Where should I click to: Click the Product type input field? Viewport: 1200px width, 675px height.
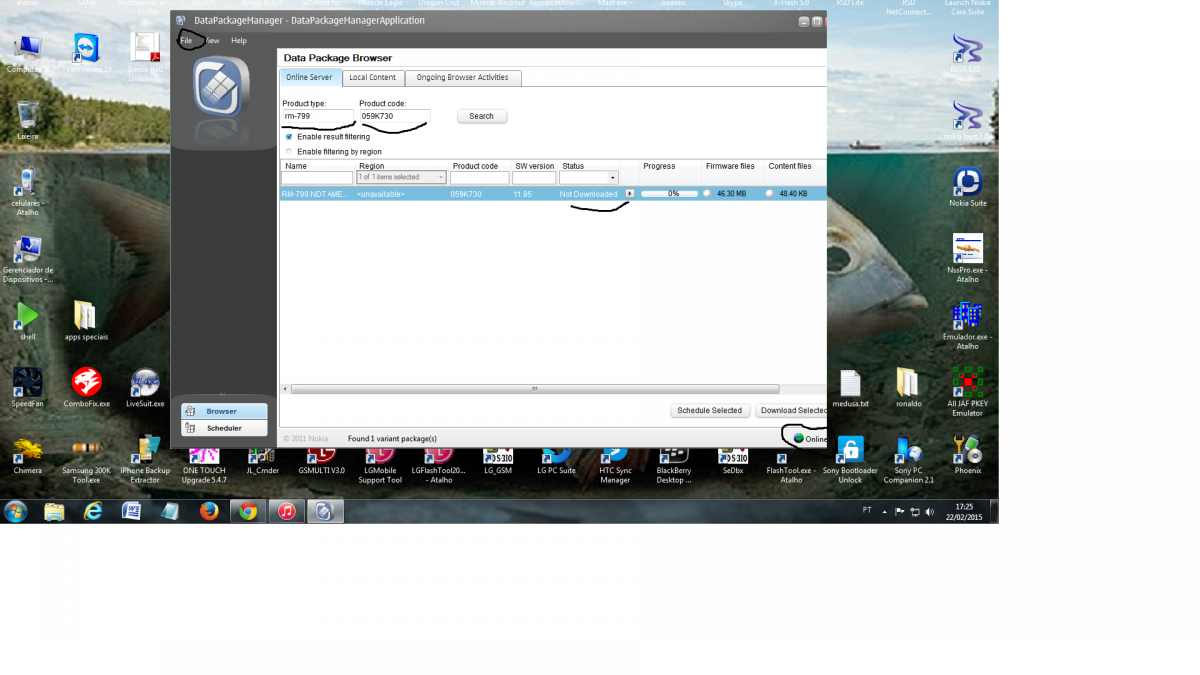coord(318,116)
